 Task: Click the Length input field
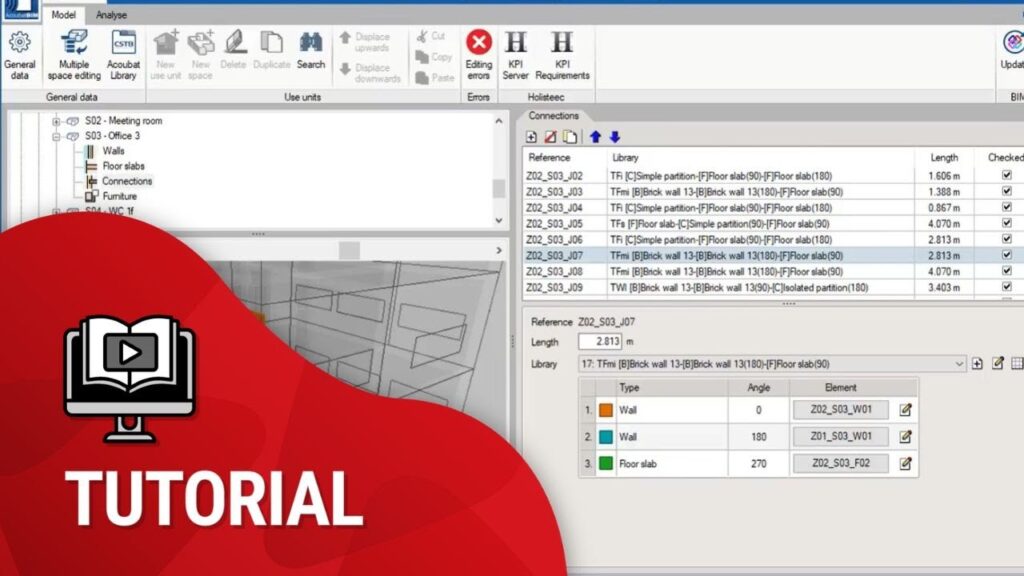(600, 342)
